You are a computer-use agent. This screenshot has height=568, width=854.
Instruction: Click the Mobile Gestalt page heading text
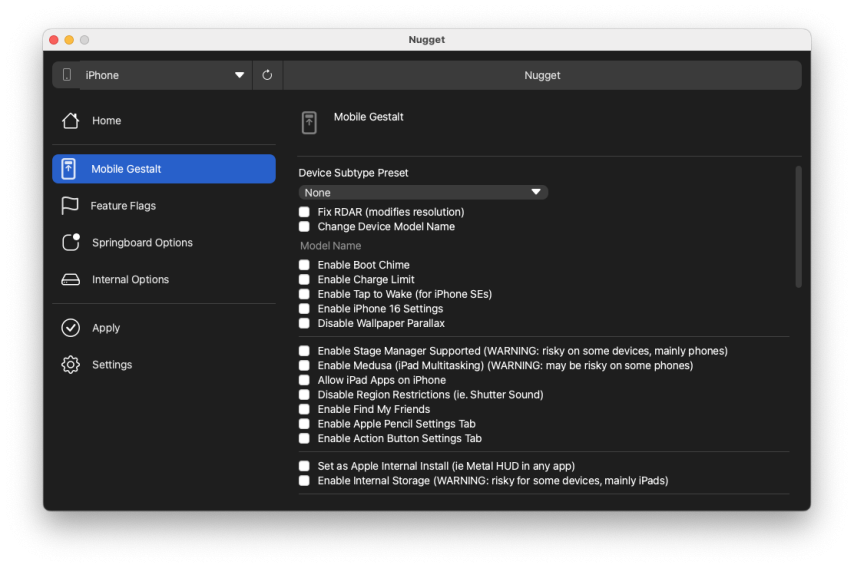tap(369, 117)
